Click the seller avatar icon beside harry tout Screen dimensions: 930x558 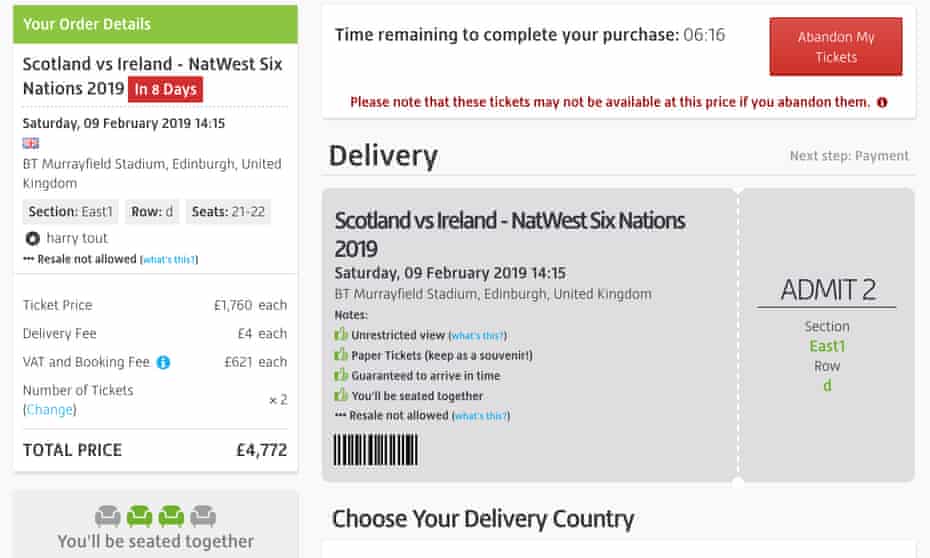32,239
